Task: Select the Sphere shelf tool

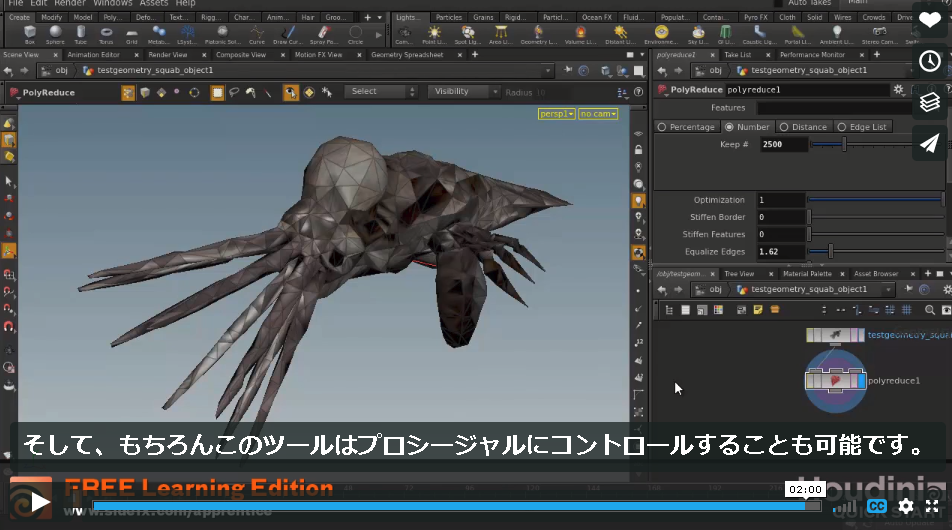Action: [55, 34]
